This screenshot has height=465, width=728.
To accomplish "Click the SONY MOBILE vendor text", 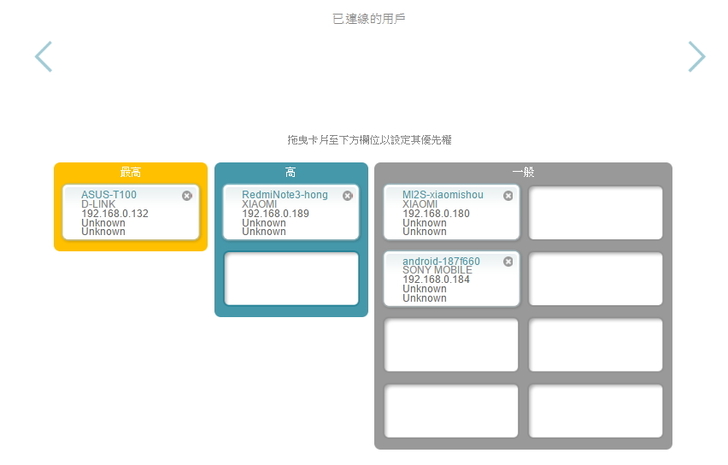I will [437, 270].
